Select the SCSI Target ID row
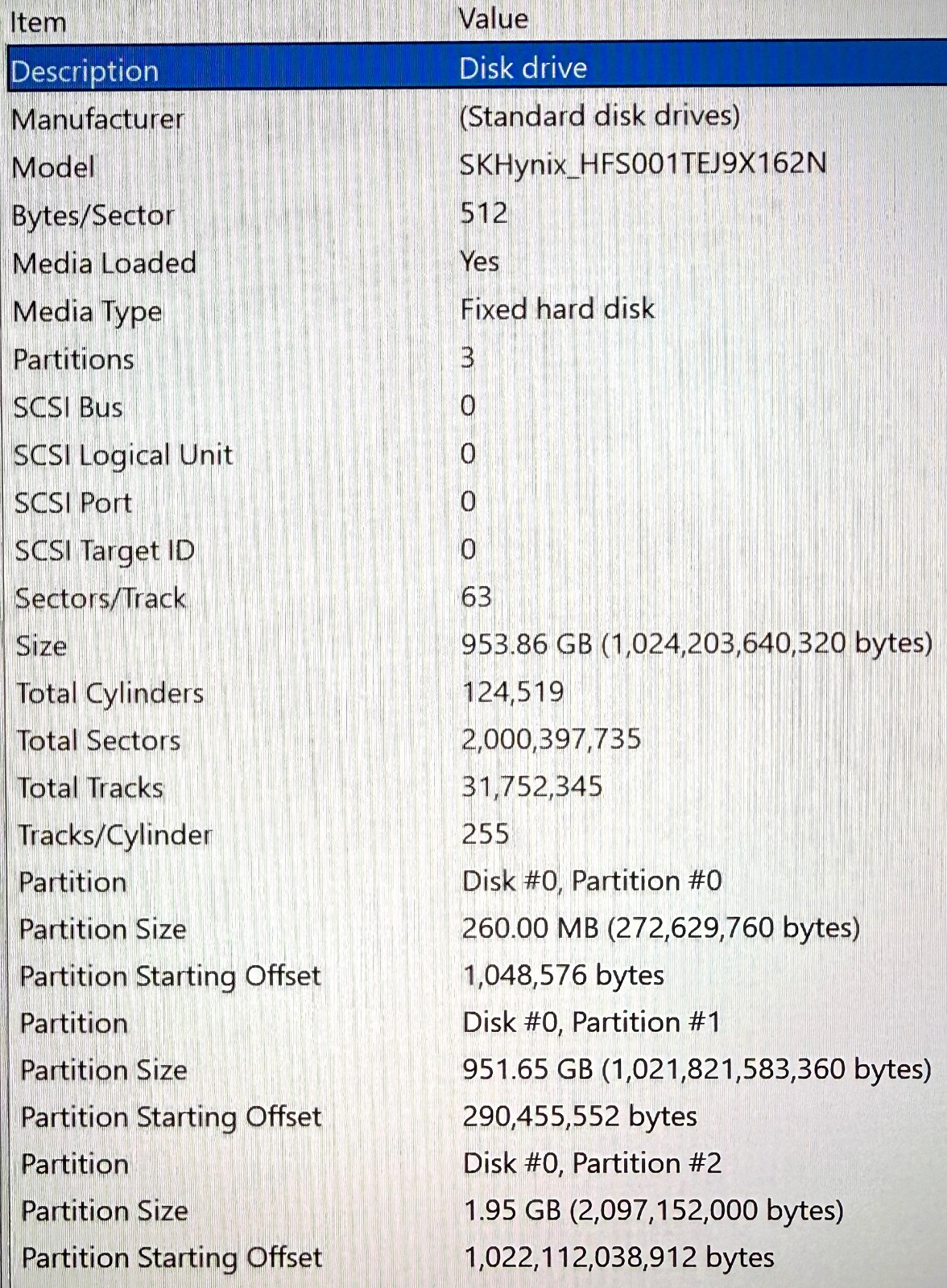Screen dimensions: 947x1288 pos(477,550)
